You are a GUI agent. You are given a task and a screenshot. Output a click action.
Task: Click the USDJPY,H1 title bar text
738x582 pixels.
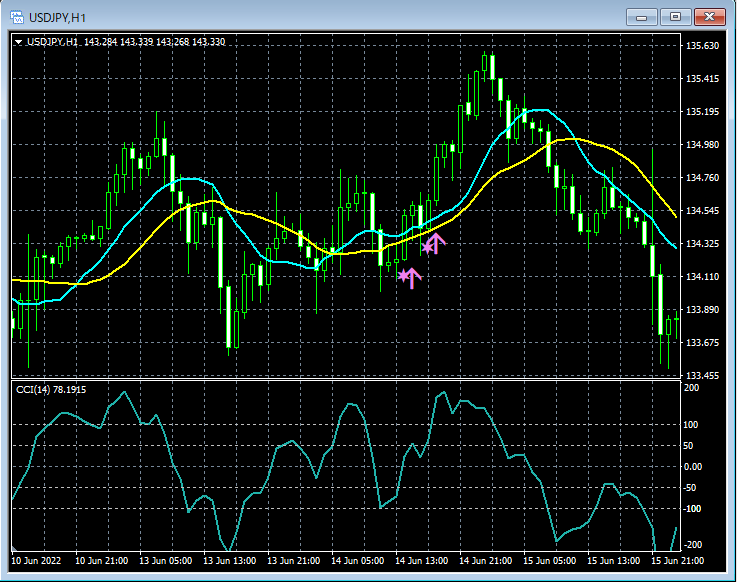[x=57, y=18]
